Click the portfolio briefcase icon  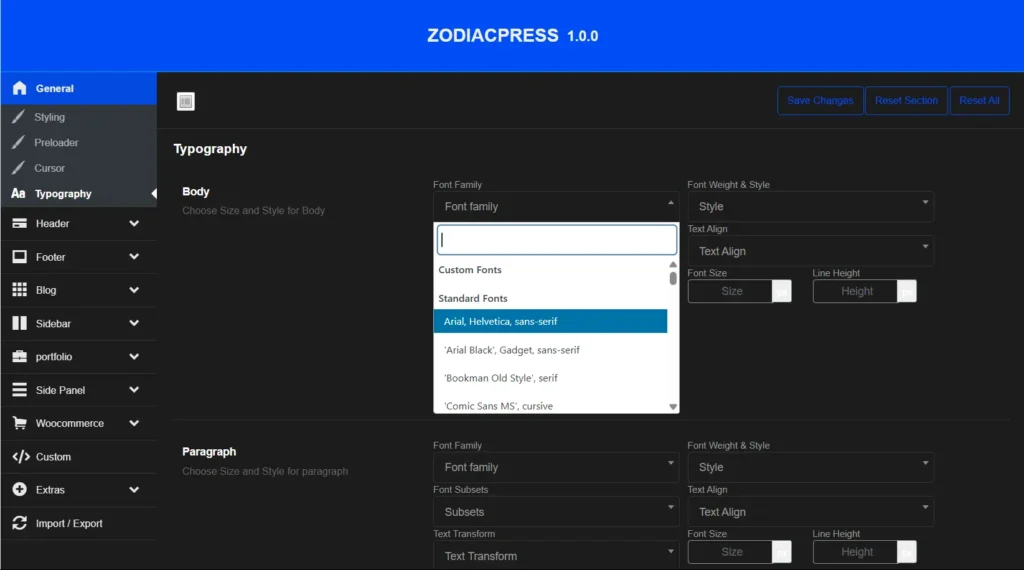coord(19,357)
